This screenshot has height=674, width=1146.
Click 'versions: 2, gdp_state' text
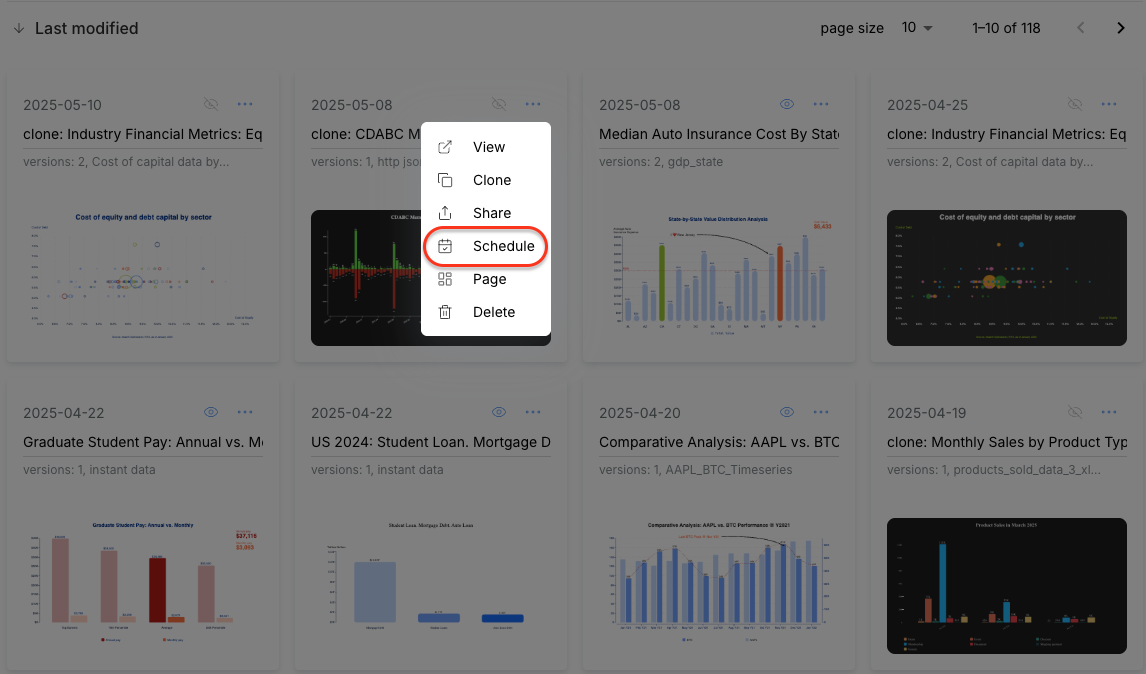click(x=661, y=162)
